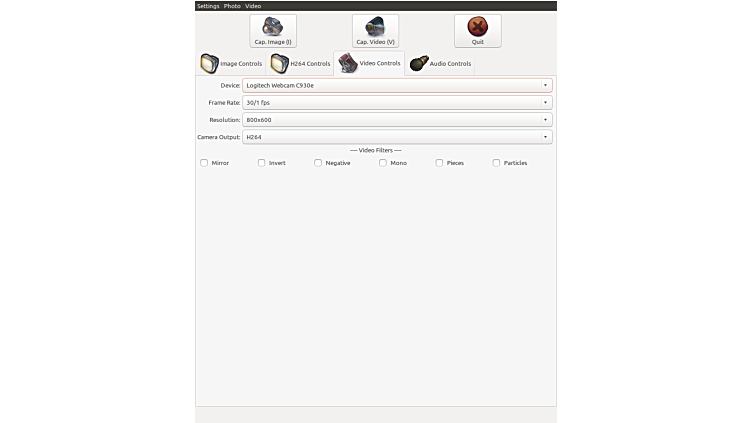Enable the Negative video filter
The height and width of the screenshot is (423, 752).
click(318, 163)
